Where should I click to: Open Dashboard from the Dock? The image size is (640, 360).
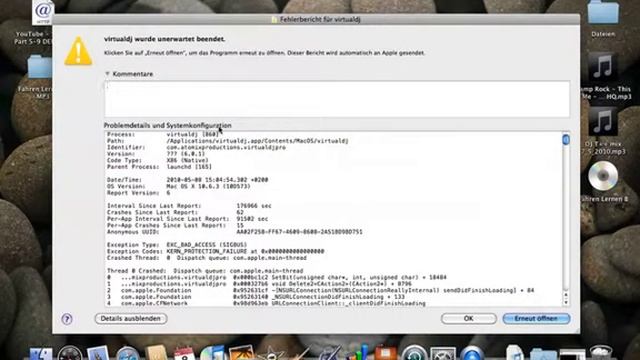pos(69,353)
